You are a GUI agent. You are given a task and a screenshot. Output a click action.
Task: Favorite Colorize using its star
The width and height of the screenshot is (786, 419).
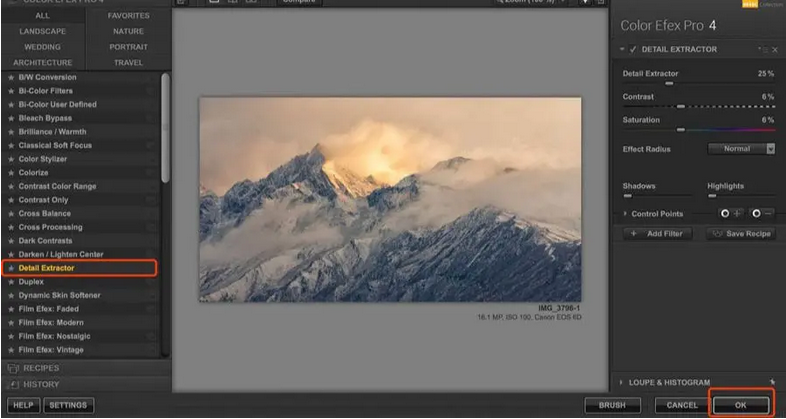(x=11, y=173)
